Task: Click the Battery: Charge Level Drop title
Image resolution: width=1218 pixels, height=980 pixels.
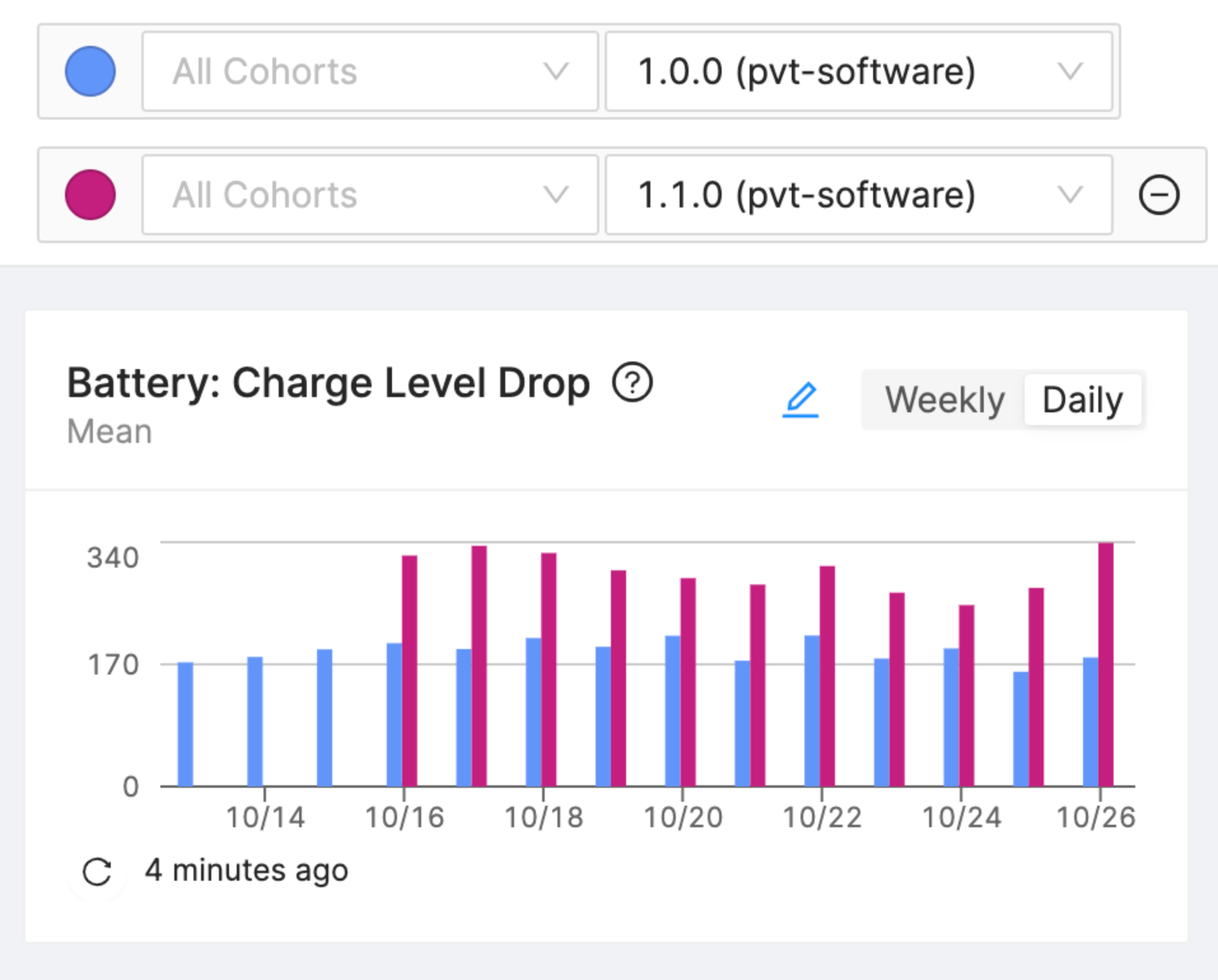Action: (328, 384)
